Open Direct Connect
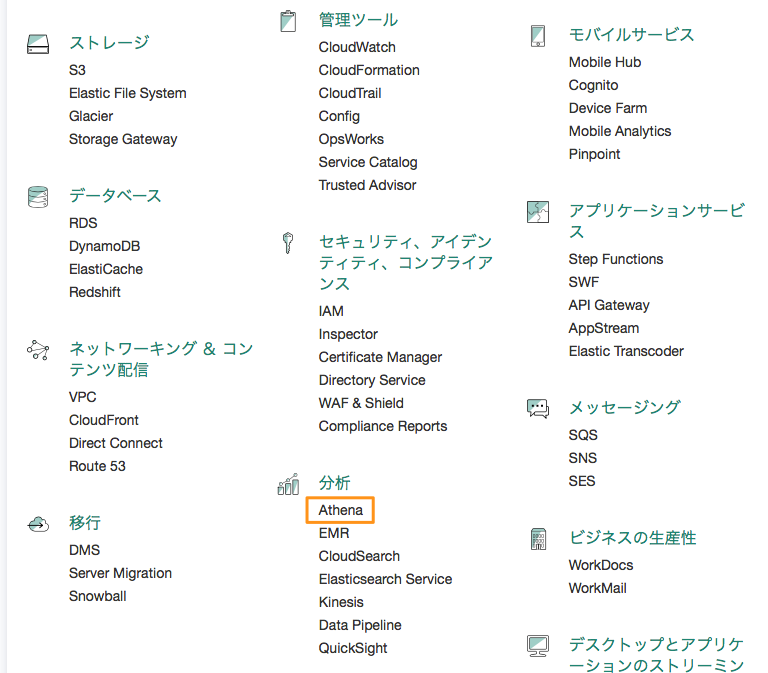This screenshot has height=673, width=768. tap(116, 443)
